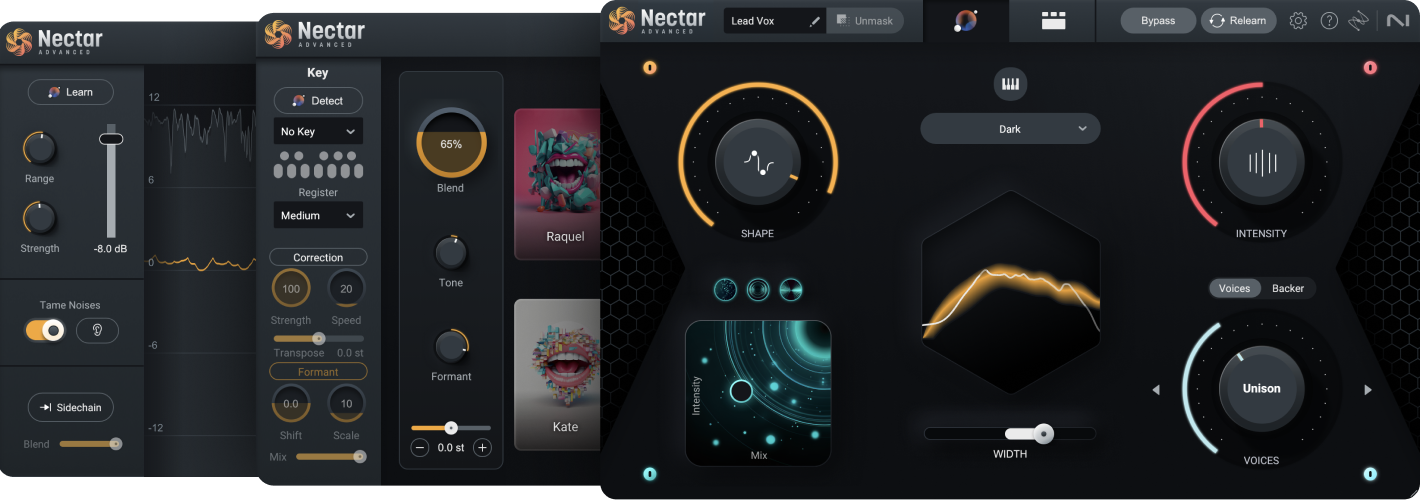This screenshot has height=501, width=1420.
Task: Select the second teal reverb style icon
Action: pyautogui.click(x=759, y=290)
